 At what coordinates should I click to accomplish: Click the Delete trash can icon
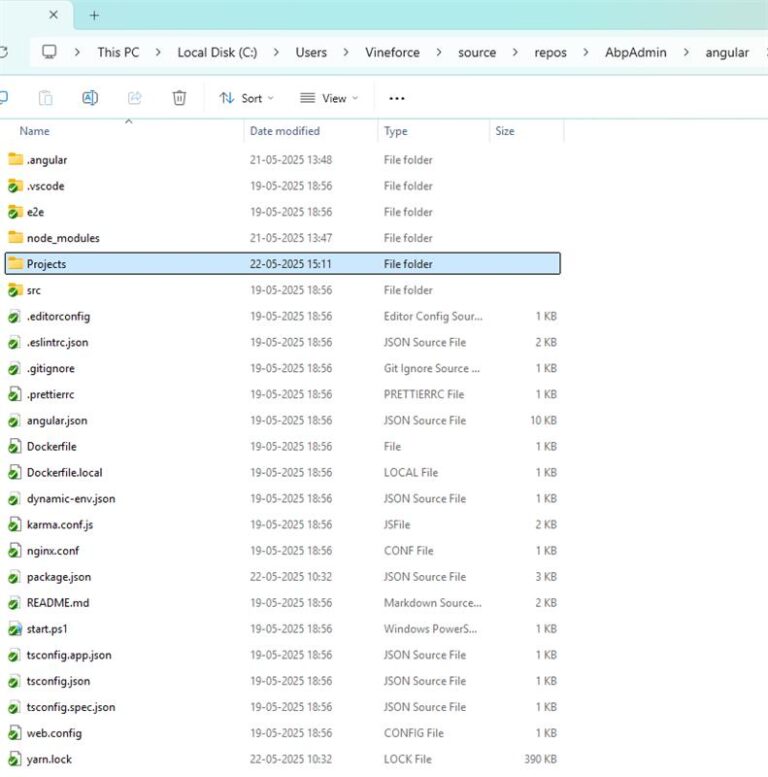pos(179,98)
